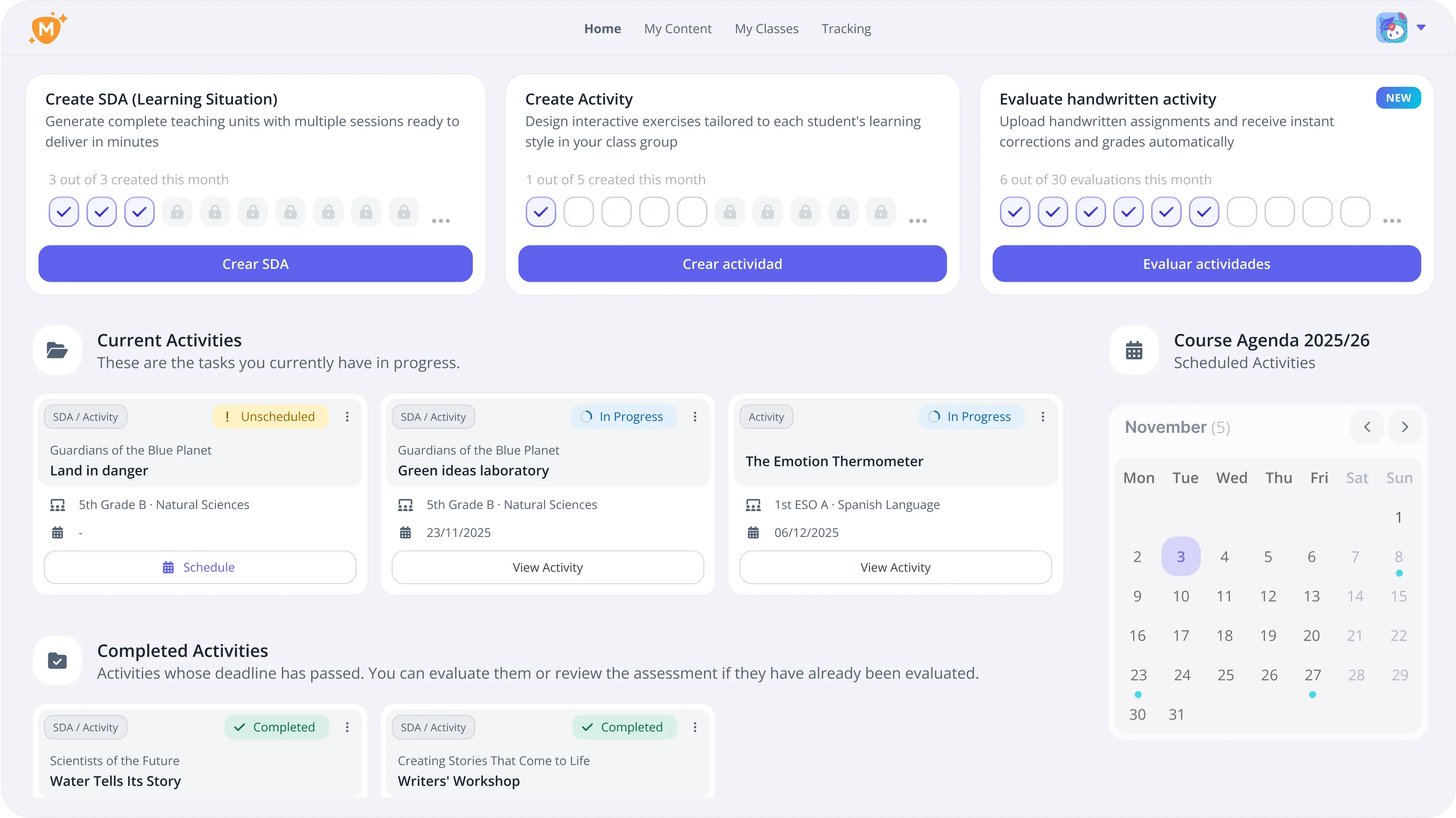
Task: Click Schedule on Land in danger card
Action: (200, 567)
